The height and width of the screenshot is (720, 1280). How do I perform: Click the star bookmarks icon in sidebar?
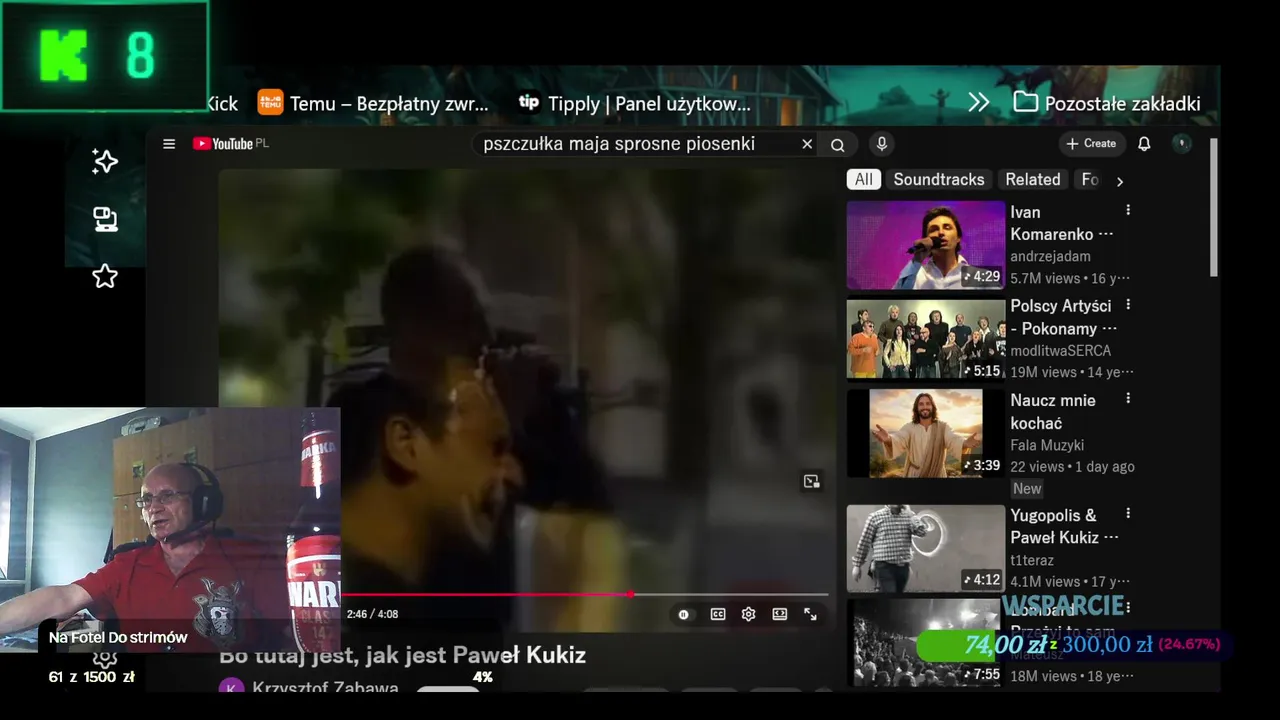point(105,276)
